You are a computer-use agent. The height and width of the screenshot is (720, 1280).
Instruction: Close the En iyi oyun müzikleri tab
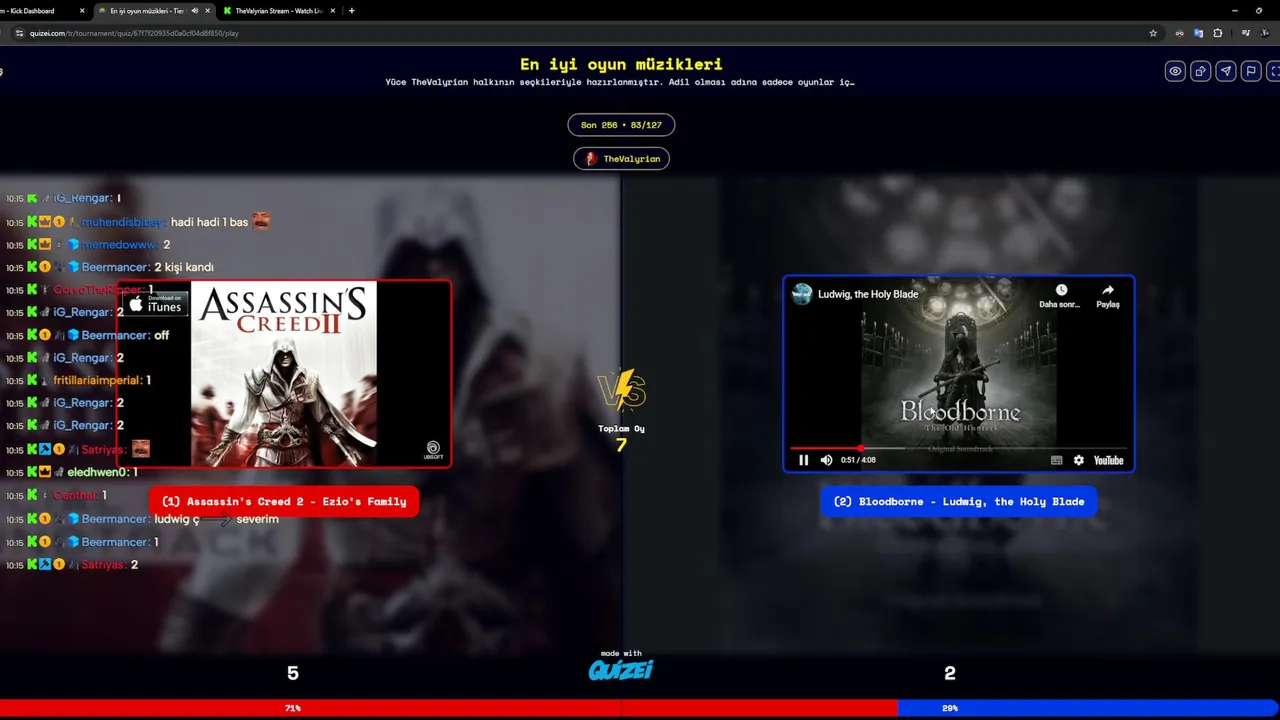tap(208, 10)
